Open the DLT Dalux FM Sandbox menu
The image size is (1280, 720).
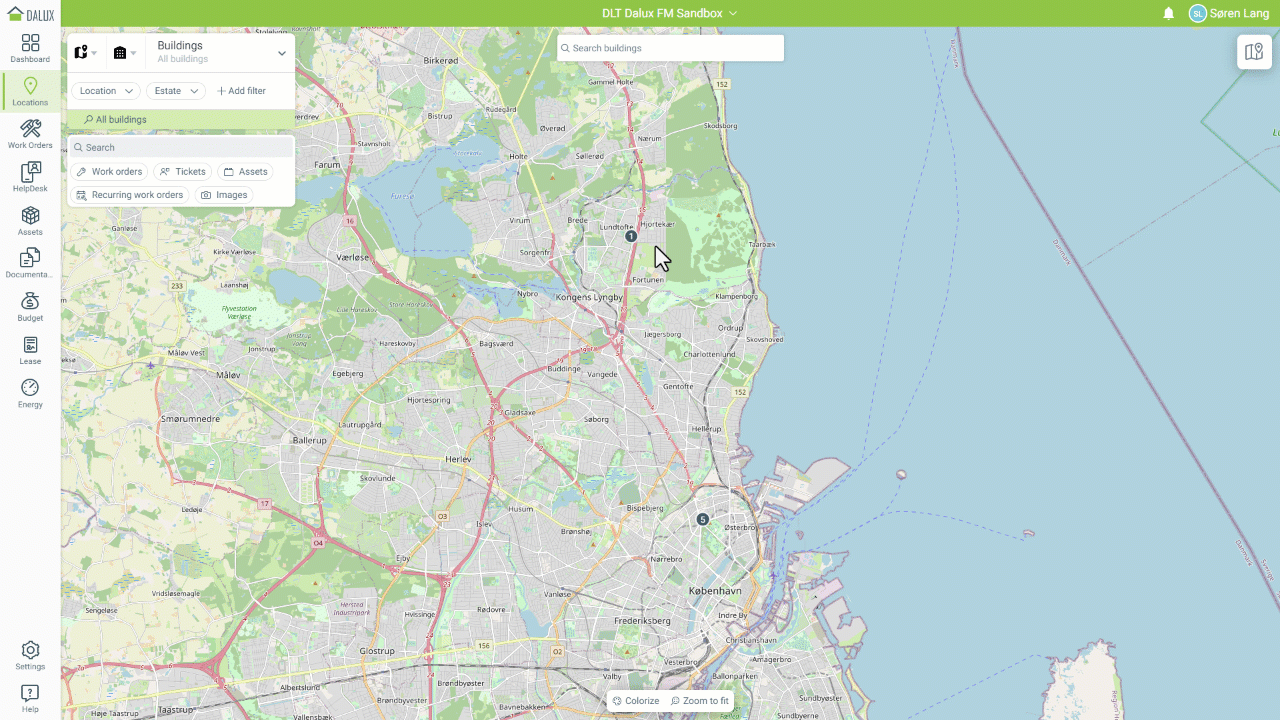(669, 14)
